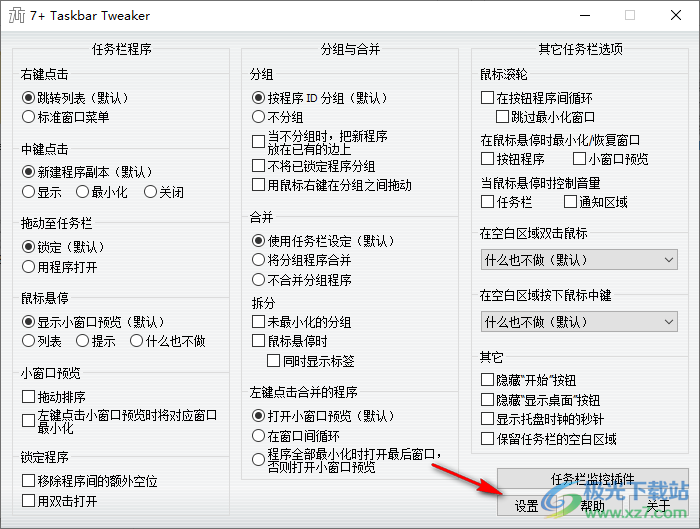700x529 pixels.
Task: Select 不分组 radio option
Action: pyautogui.click(x=258, y=117)
